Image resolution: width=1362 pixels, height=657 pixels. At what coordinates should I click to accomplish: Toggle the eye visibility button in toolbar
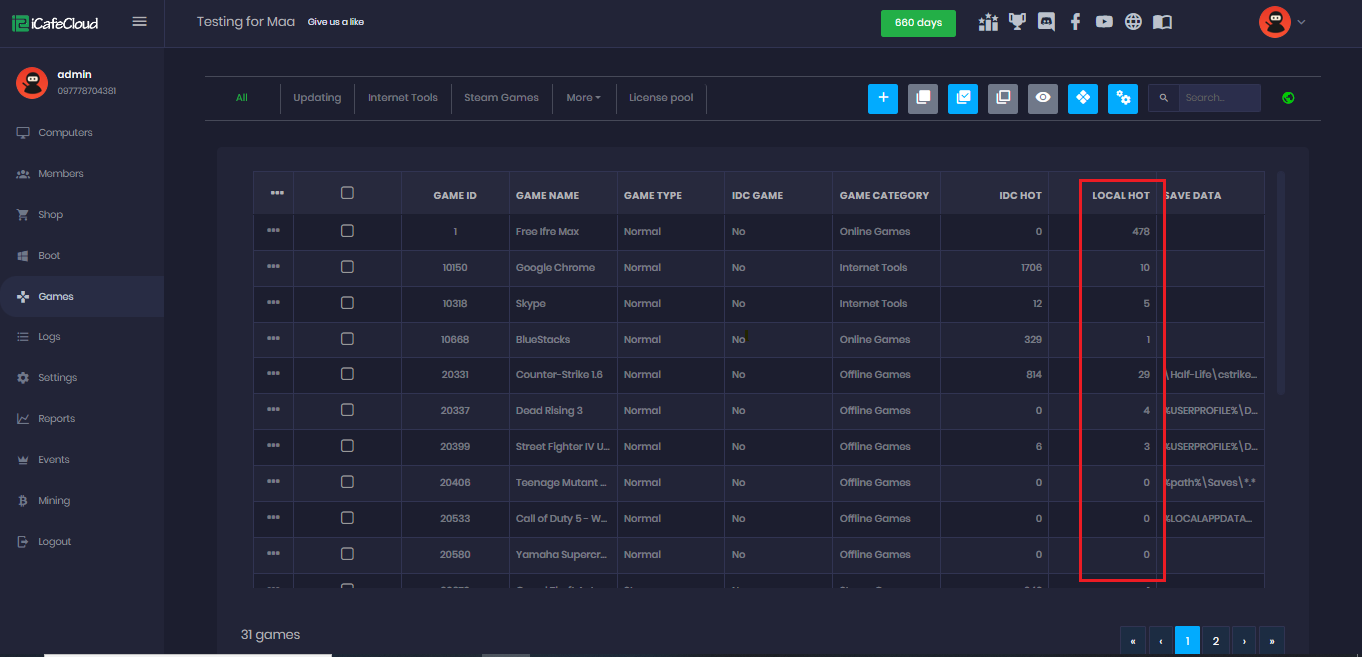1043,98
